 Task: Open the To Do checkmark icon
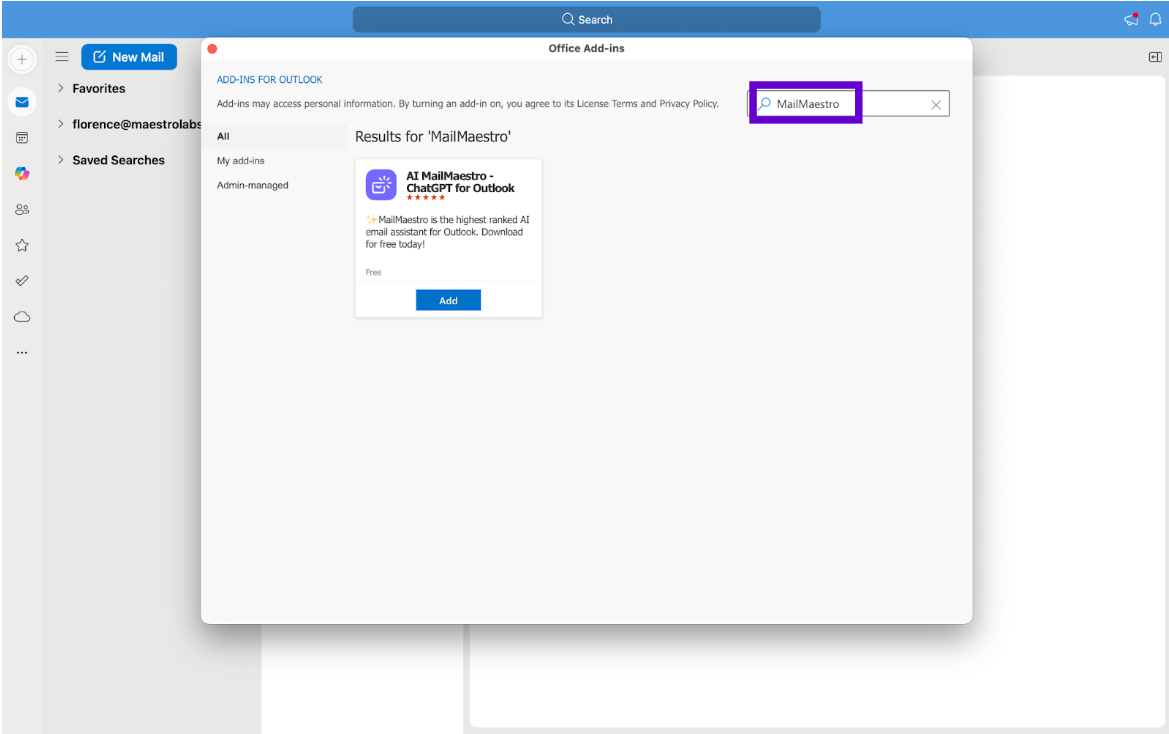point(22,281)
